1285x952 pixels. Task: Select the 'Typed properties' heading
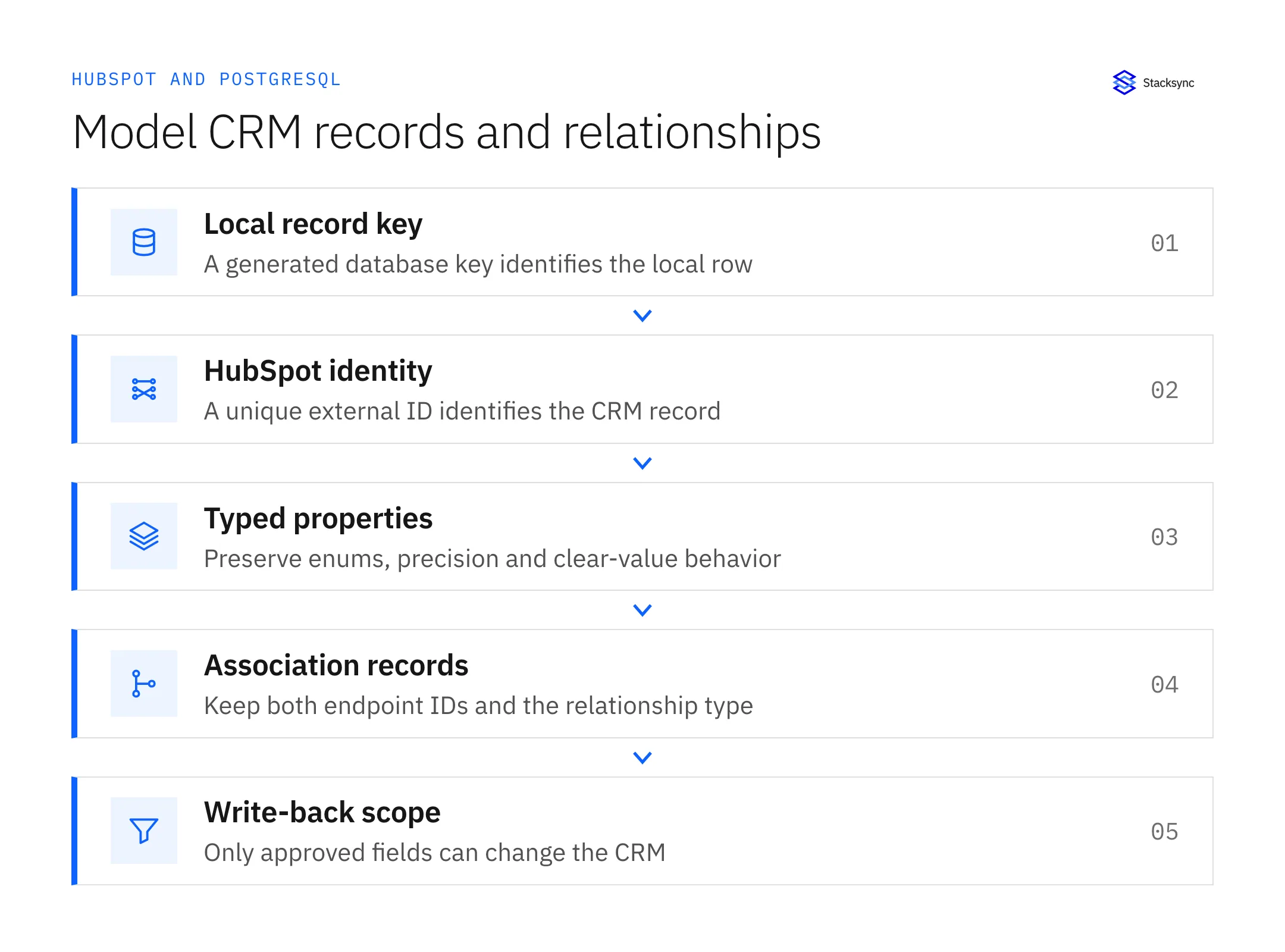(x=318, y=519)
